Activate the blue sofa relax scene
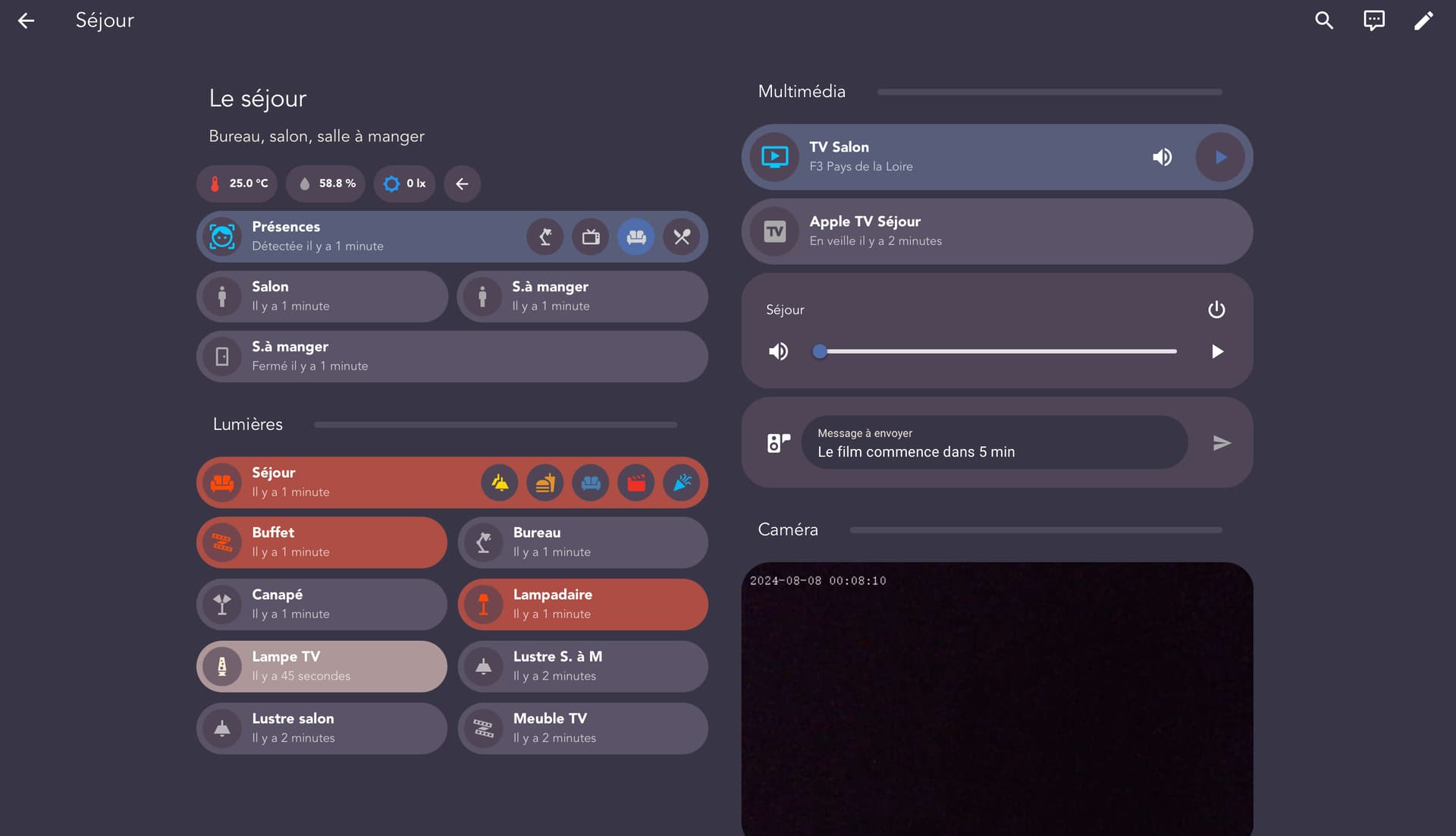The width and height of the screenshot is (1456, 836). click(591, 482)
